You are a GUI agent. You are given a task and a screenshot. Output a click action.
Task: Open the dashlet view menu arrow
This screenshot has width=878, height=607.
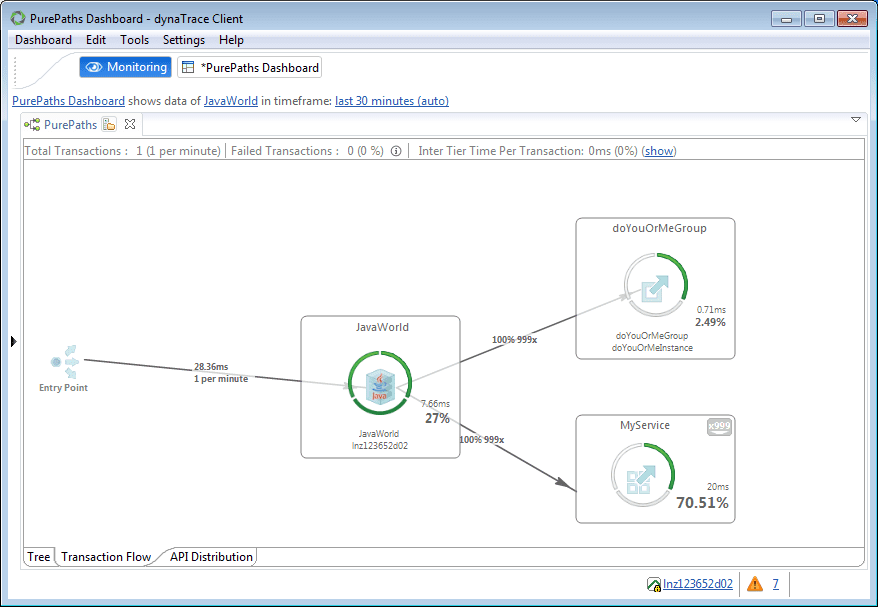click(x=856, y=119)
